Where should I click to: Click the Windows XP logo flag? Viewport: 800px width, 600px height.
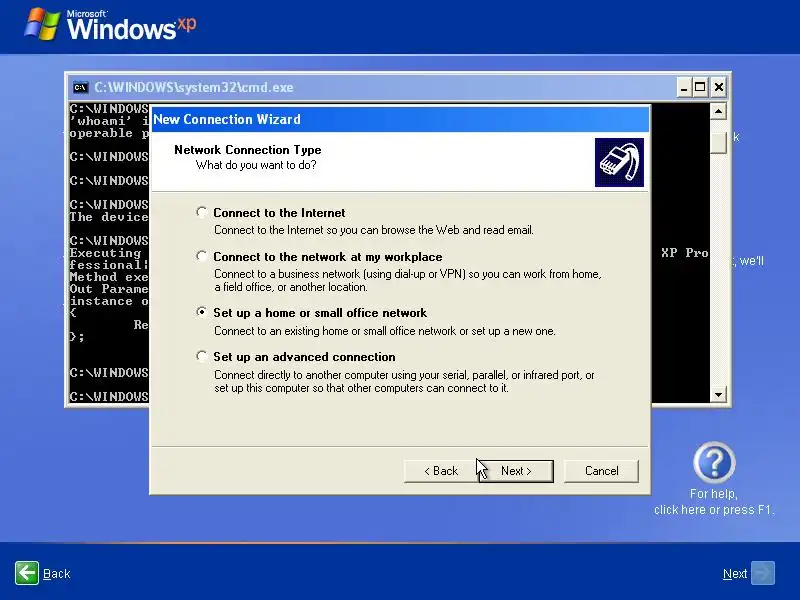[x=42, y=24]
